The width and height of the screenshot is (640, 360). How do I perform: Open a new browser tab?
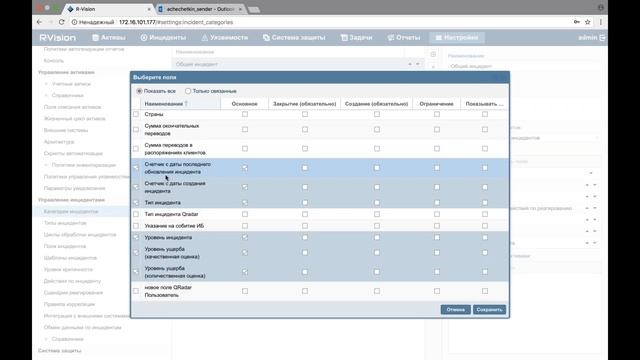pos(254,9)
